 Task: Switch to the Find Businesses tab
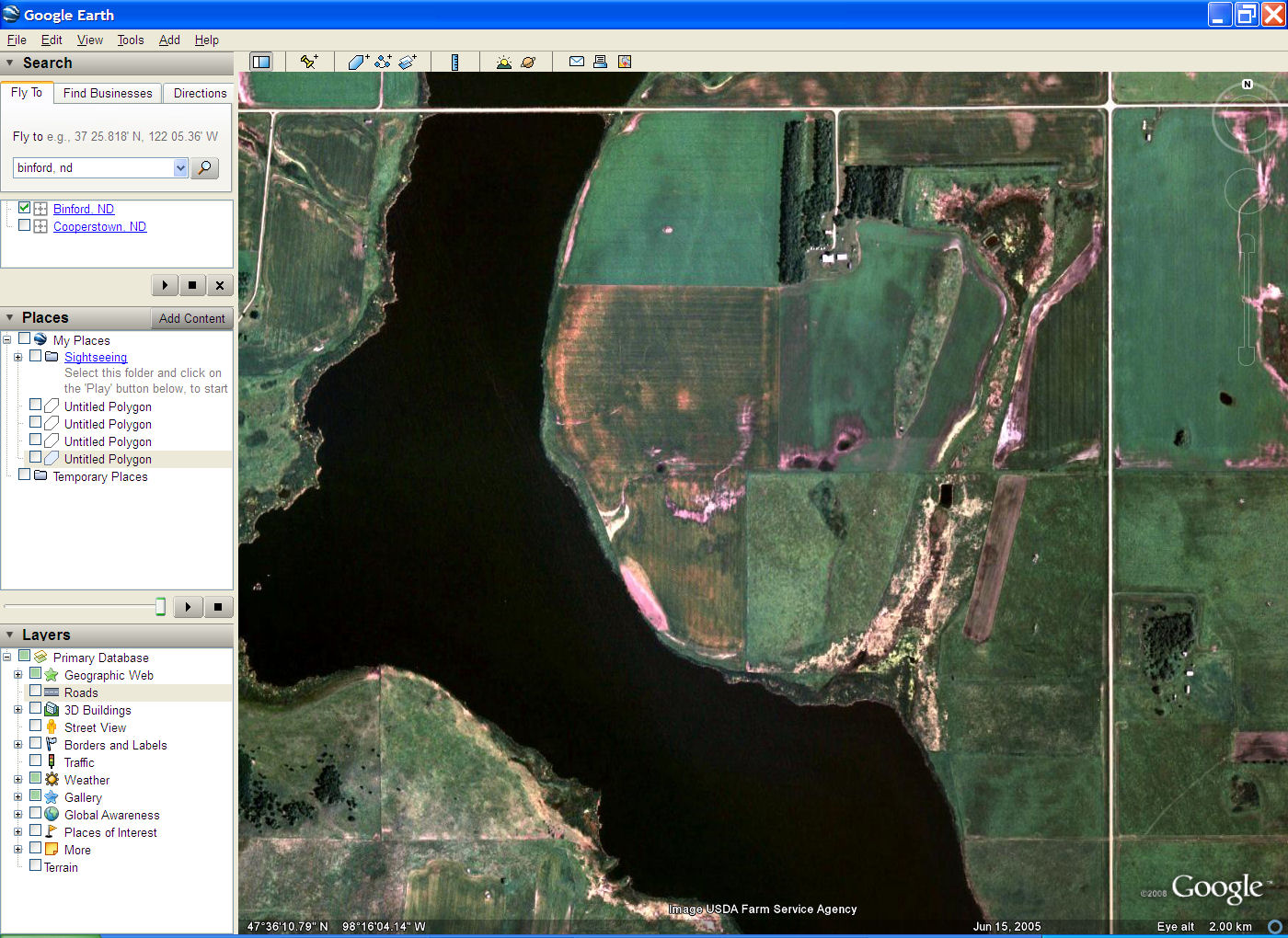(108, 93)
